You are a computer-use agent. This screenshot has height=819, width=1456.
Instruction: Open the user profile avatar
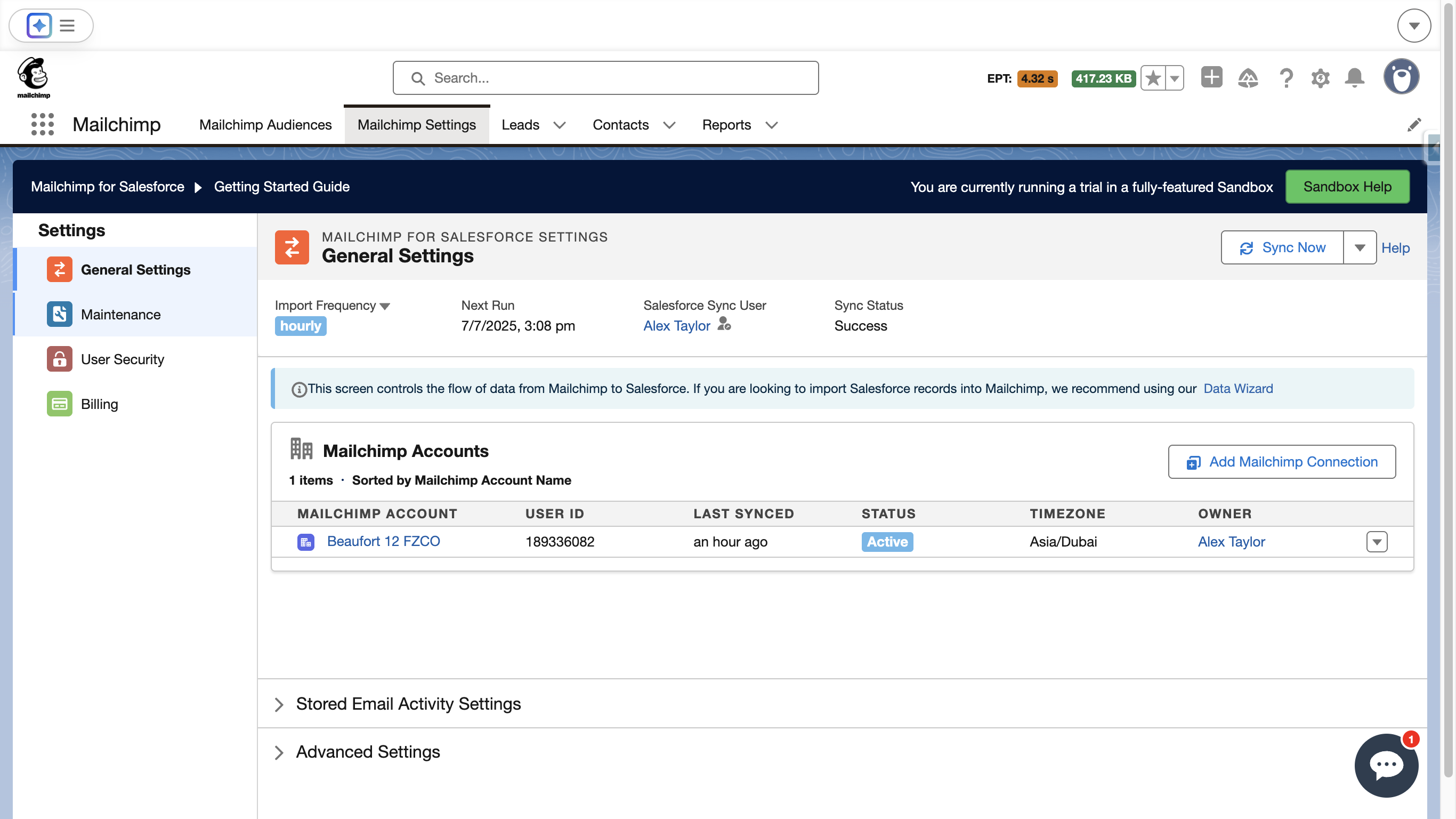pos(1401,76)
